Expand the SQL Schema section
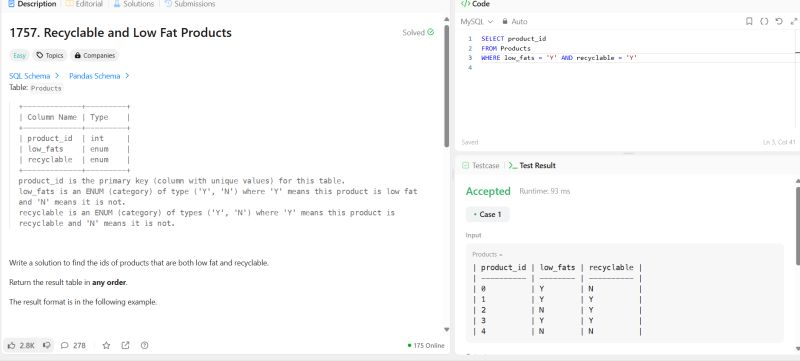Screen dimensions: 800x361 (x=34, y=76)
